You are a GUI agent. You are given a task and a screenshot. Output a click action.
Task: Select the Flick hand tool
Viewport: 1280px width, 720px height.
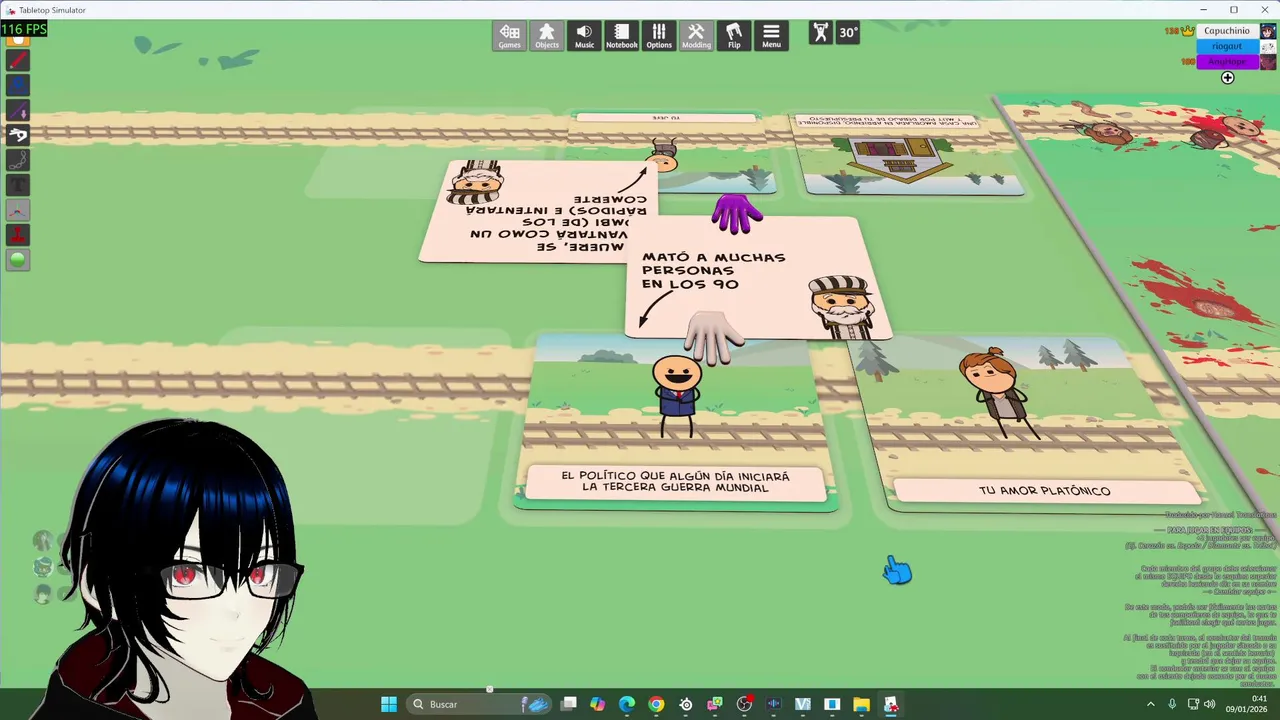coord(18,135)
